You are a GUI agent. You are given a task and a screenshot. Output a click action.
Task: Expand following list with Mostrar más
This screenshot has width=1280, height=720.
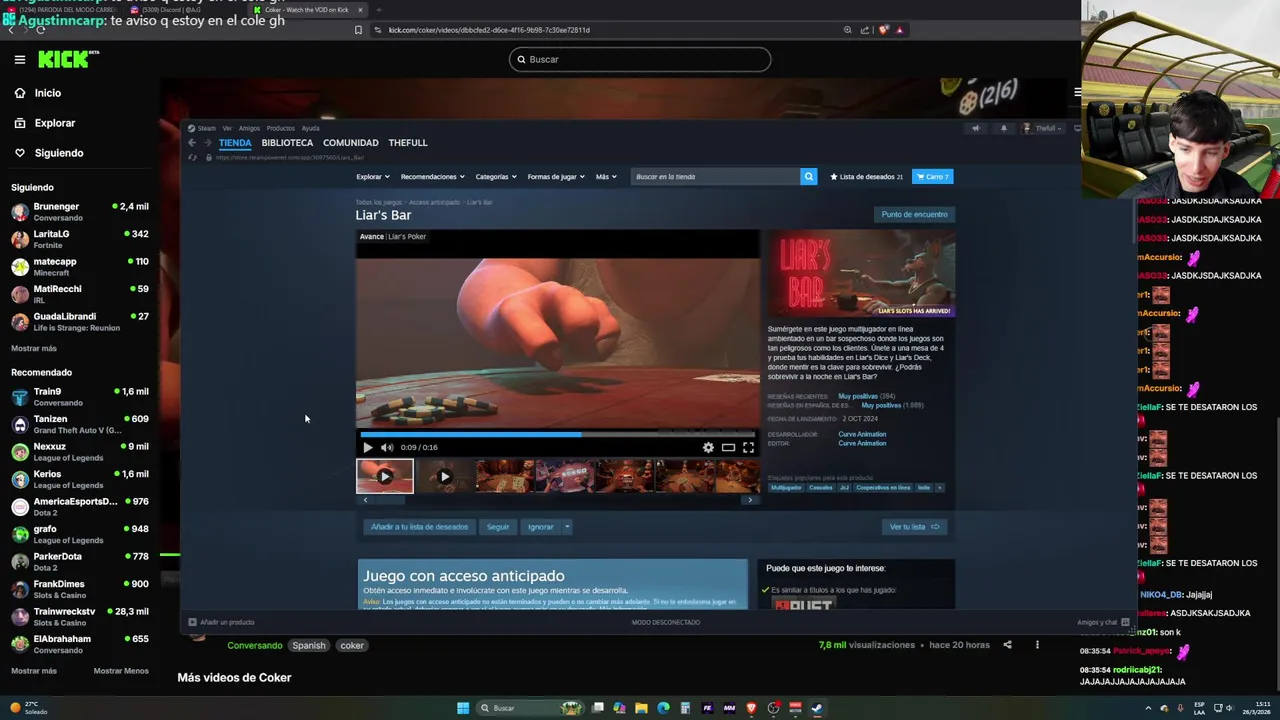click(x=34, y=348)
